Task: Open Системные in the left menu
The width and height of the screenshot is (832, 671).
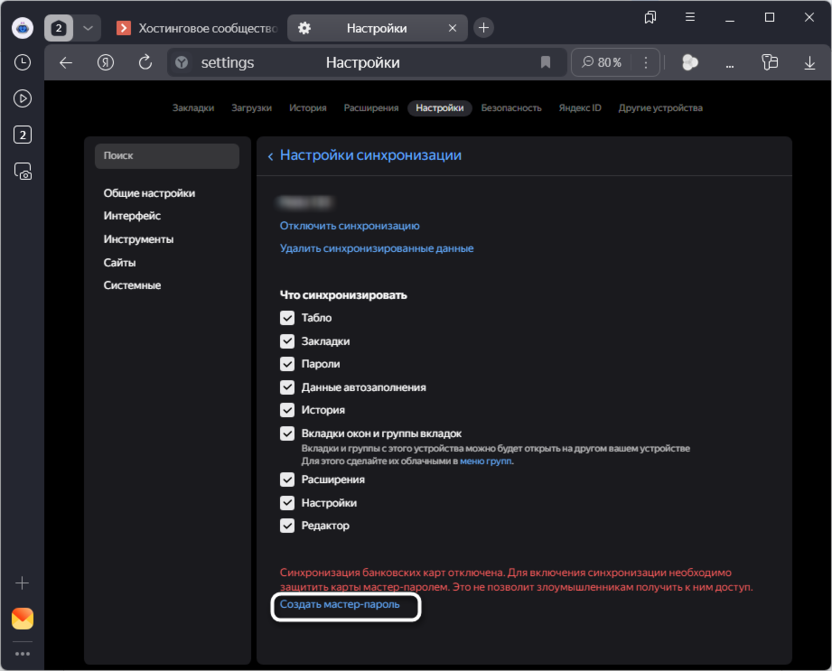Action: [x=132, y=285]
